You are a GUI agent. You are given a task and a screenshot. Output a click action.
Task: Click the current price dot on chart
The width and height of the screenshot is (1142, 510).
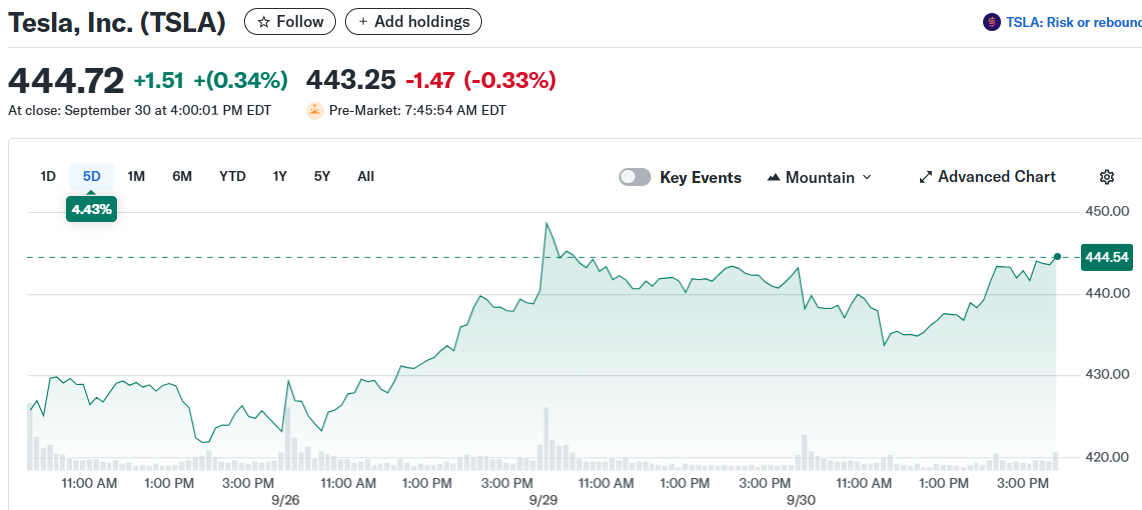click(1057, 257)
